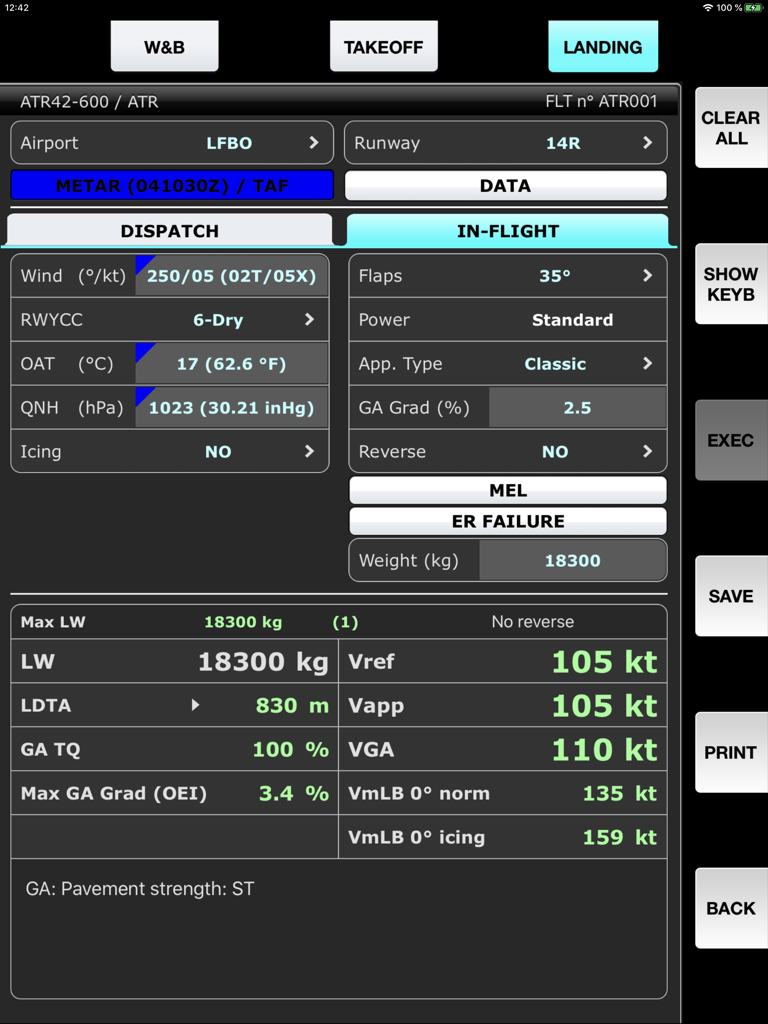Screen dimensions: 768x1024
Task: Tap the Wi-Fi icon in status bar
Action: [x=708, y=8]
